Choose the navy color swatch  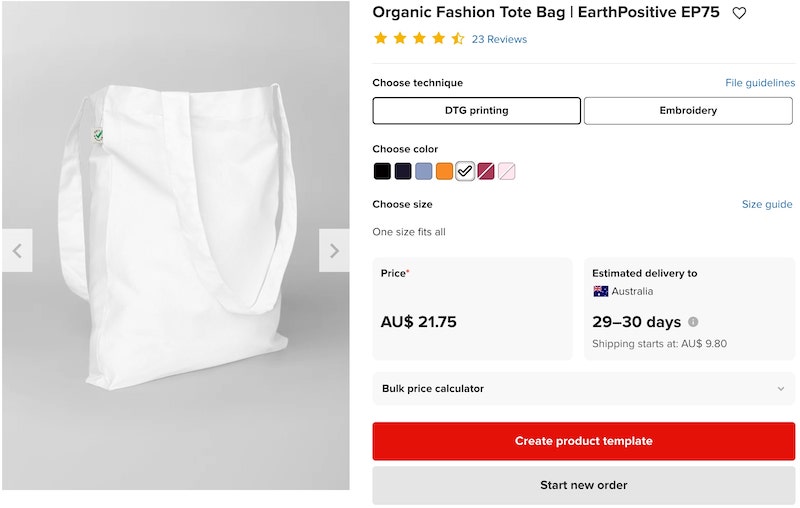[403, 171]
